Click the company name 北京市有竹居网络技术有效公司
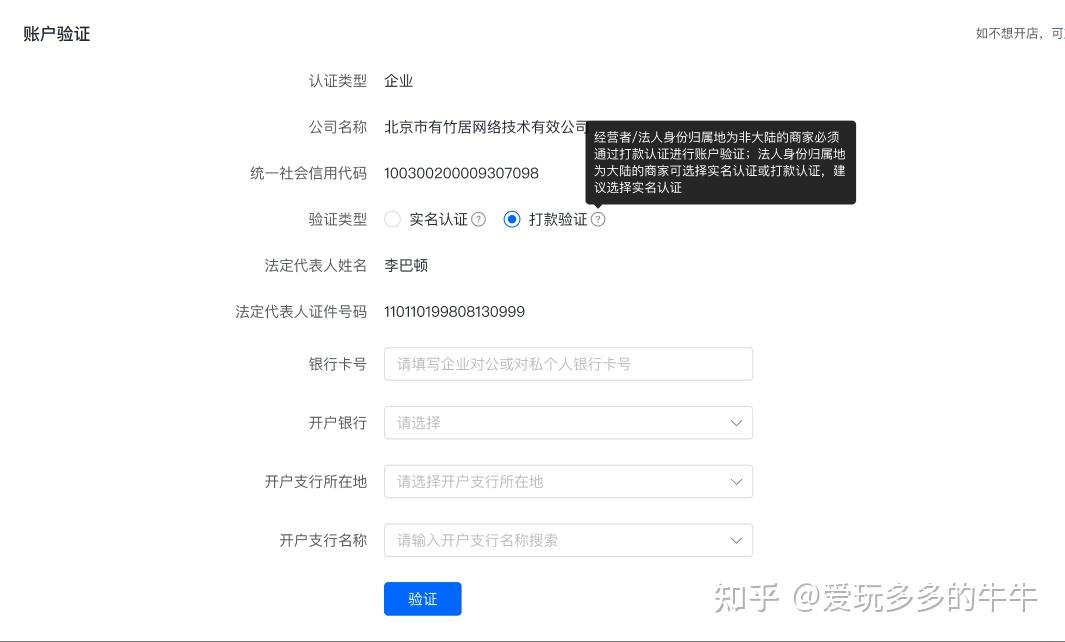Viewport: 1065px width, 642px height. click(x=486, y=127)
